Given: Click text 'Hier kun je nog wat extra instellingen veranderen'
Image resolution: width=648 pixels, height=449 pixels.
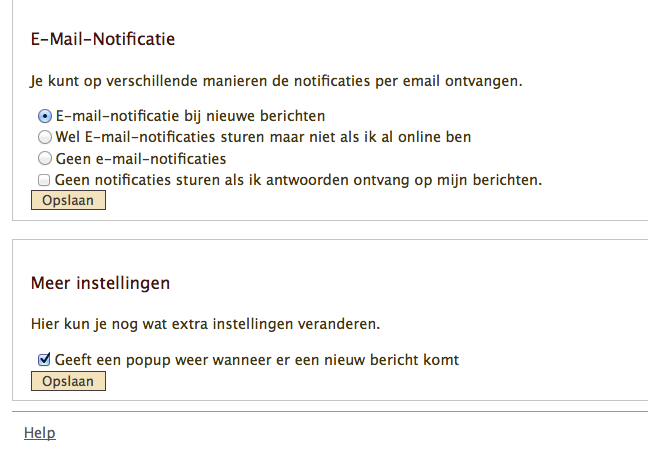Looking at the screenshot, I should point(206,324).
